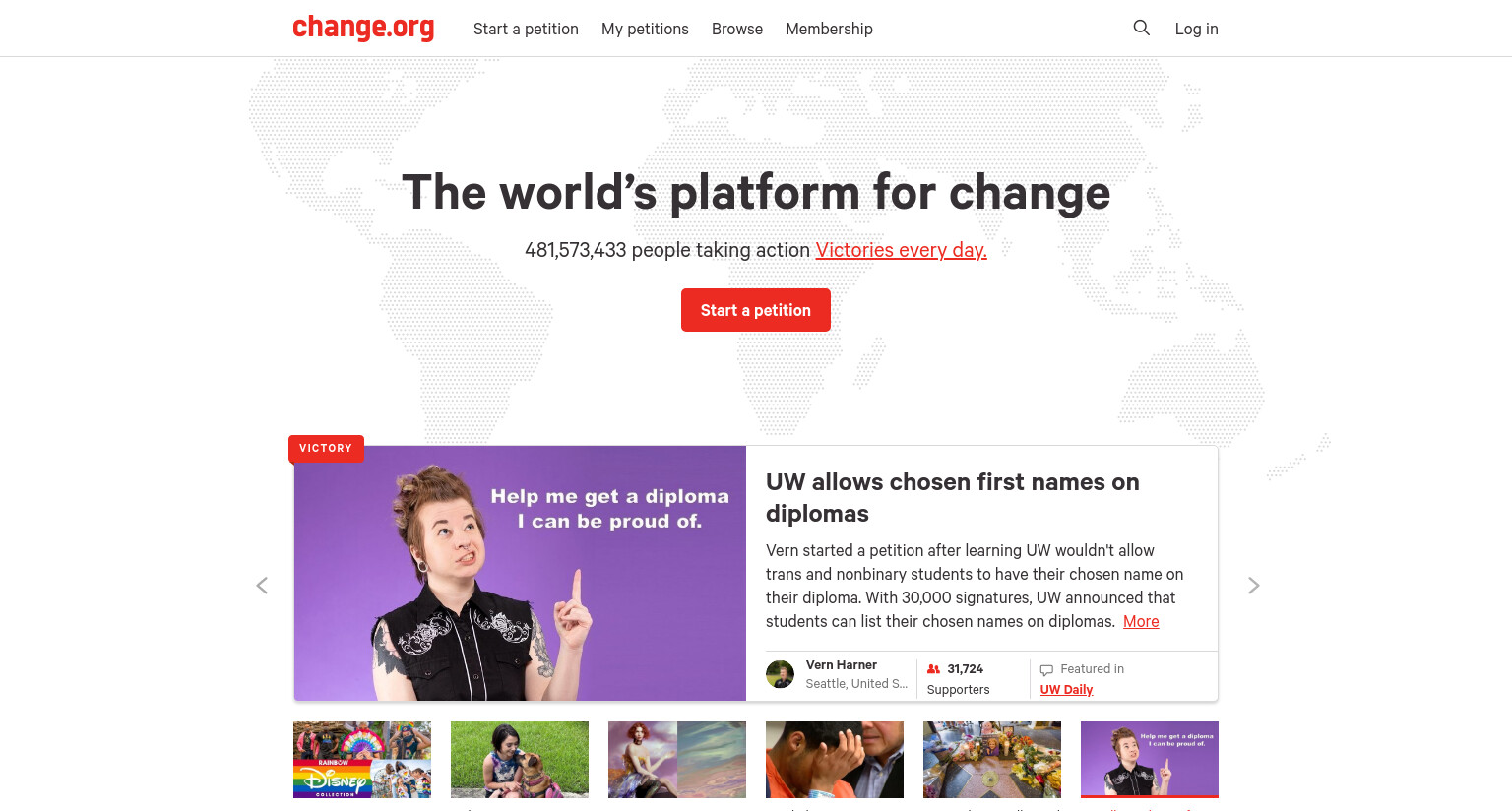Click the Featured in speech bubble icon
The width and height of the screenshot is (1512, 811).
click(1046, 670)
